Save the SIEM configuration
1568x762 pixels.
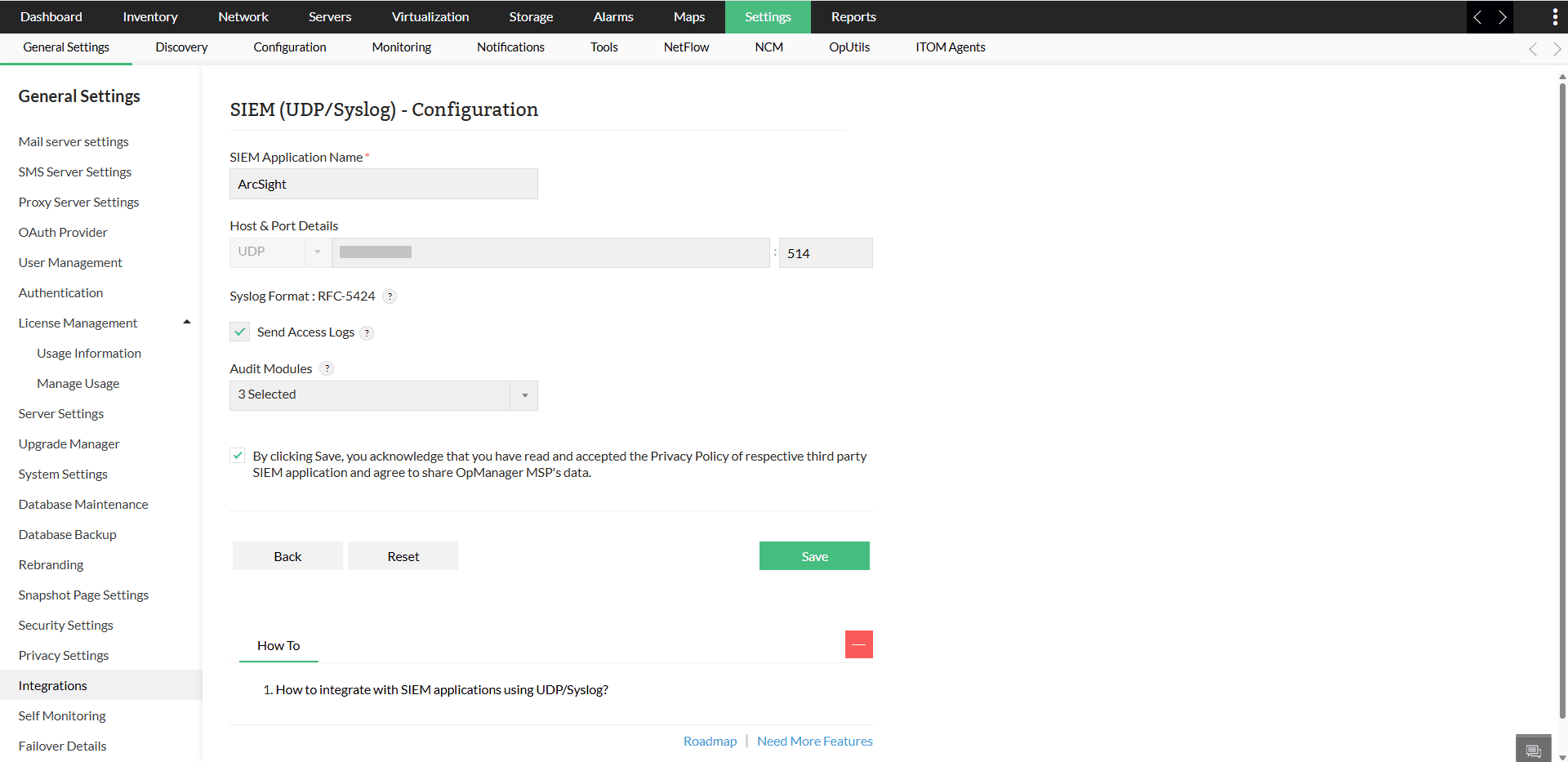(x=813, y=555)
